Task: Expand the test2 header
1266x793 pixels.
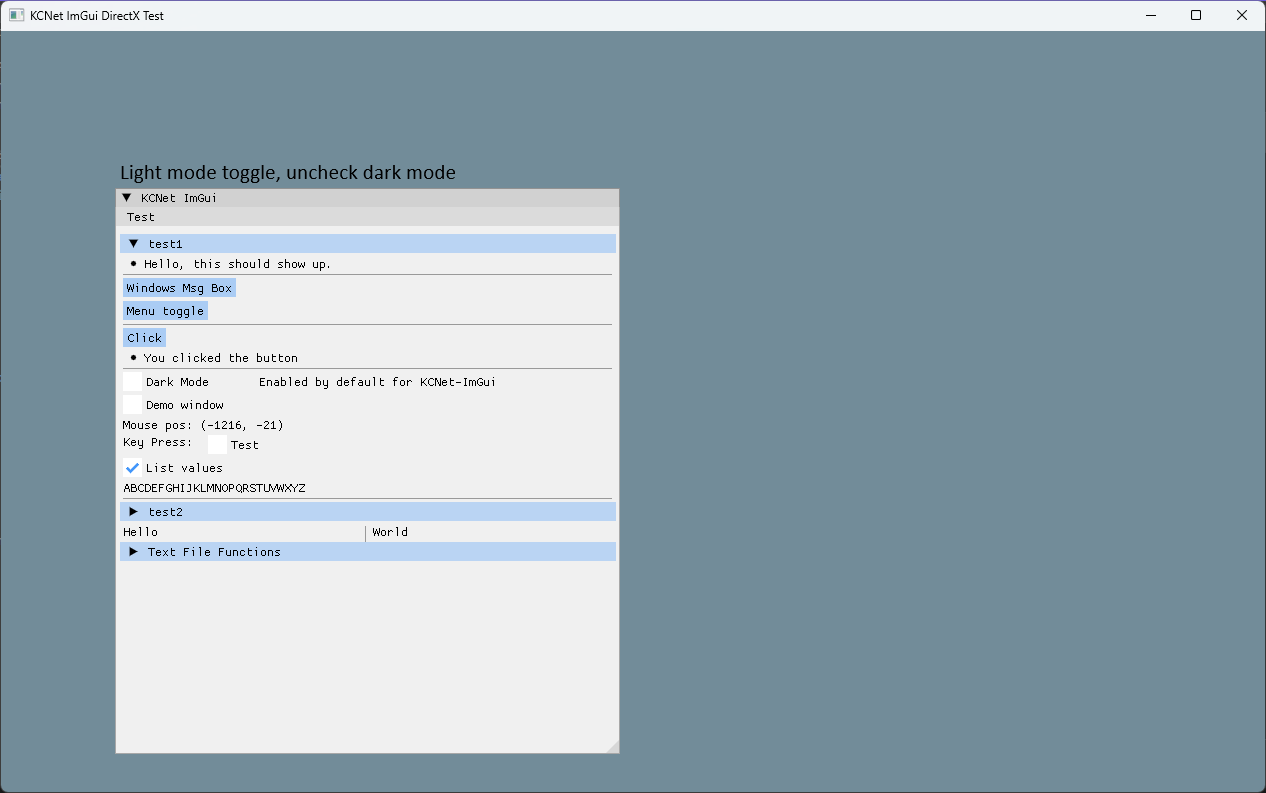Action: click(368, 512)
